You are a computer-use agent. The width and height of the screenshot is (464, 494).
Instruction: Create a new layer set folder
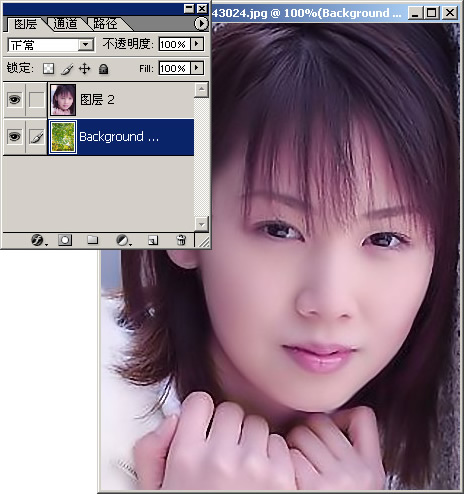pos(92,240)
